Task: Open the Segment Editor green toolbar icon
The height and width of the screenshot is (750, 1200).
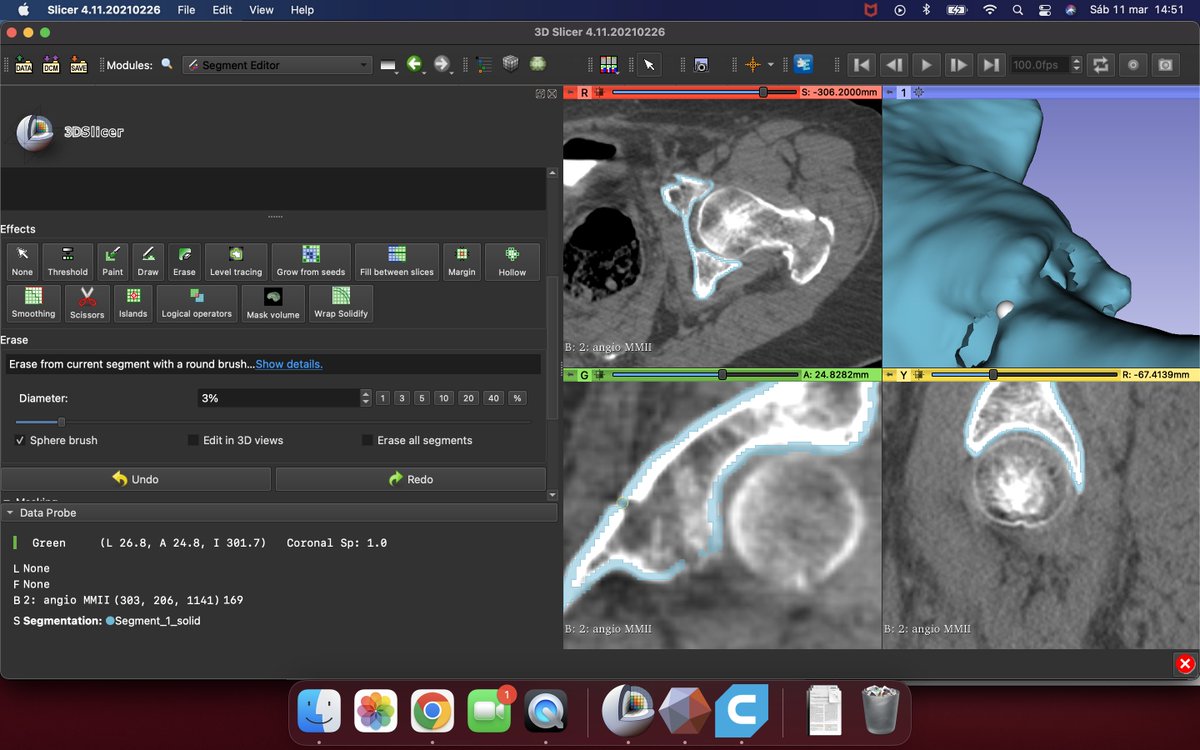Action: coord(538,64)
